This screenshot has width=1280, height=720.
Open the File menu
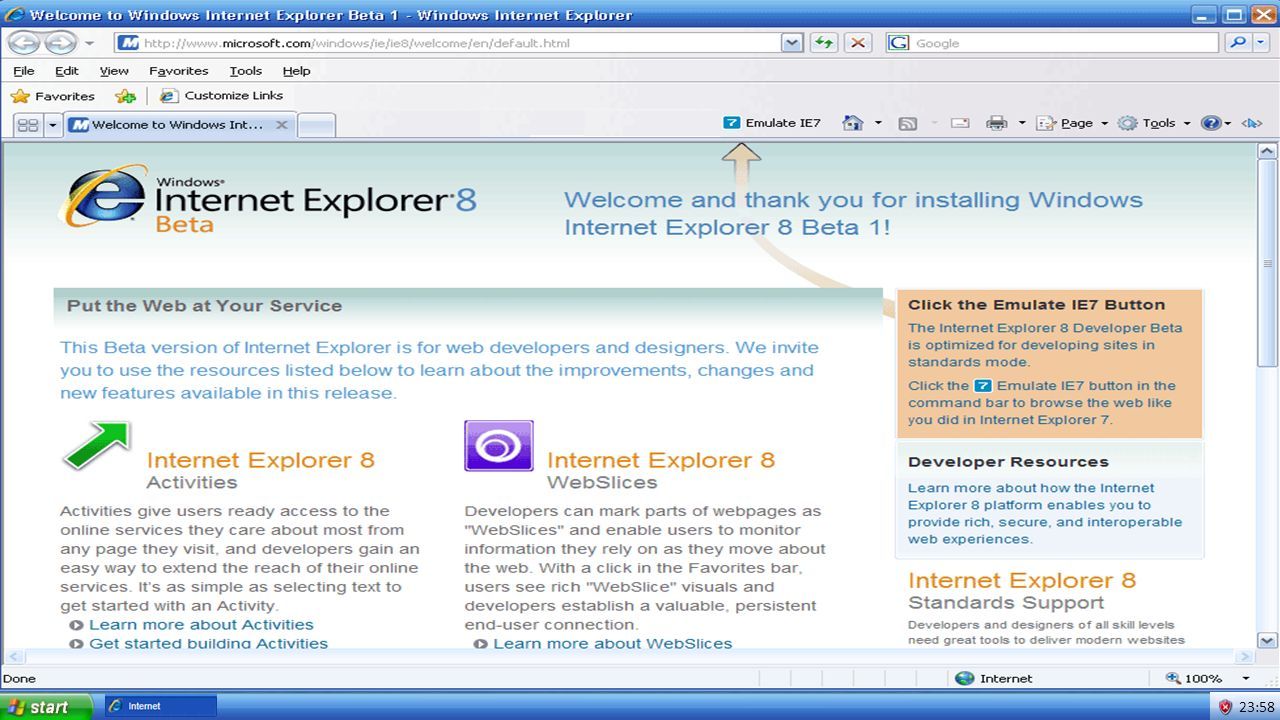coord(24,71)
